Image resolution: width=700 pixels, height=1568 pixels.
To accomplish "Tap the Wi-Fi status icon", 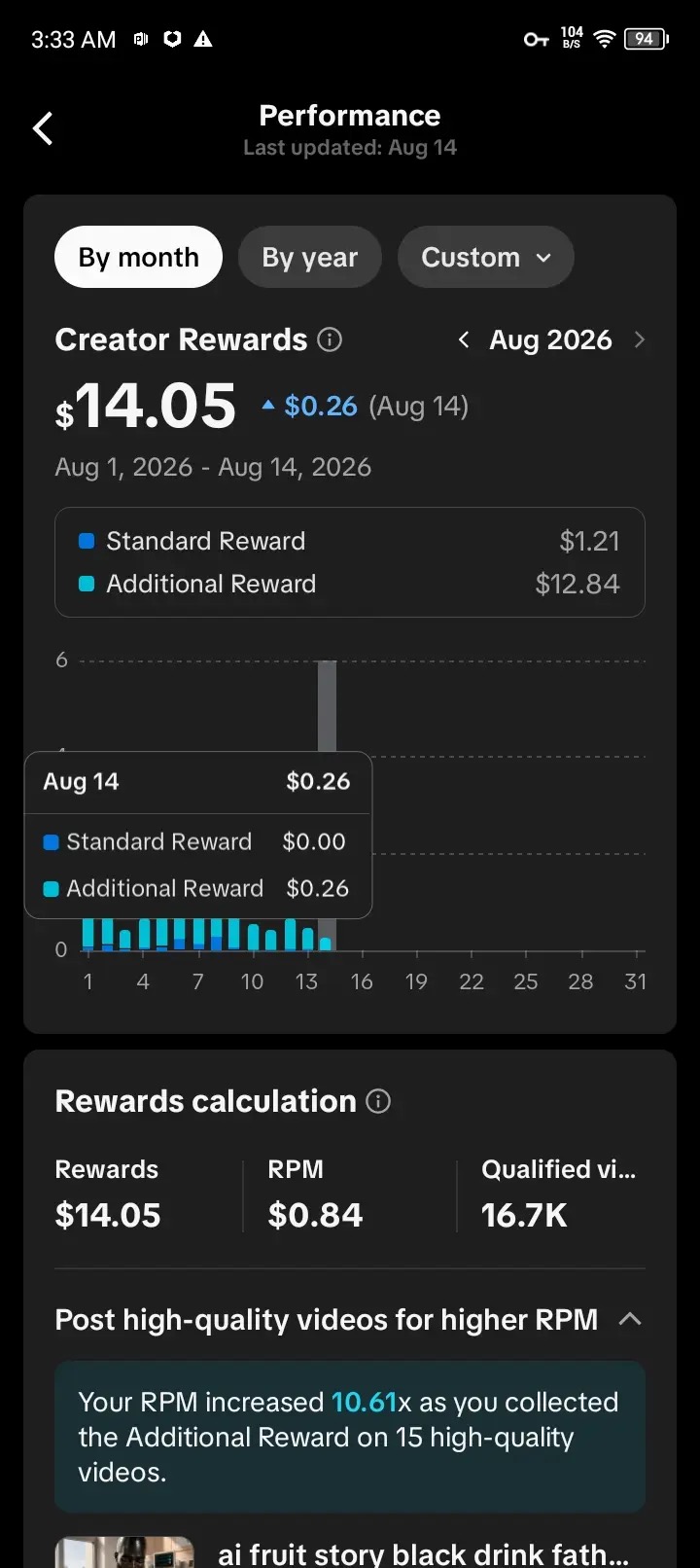I will pyautogui.click(x=605, y=39).
